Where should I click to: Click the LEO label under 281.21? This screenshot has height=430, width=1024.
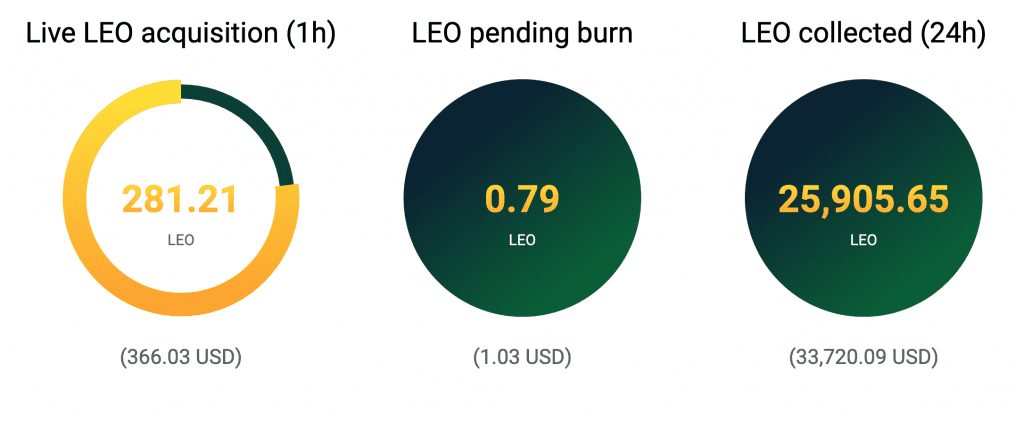click(180, 240)
